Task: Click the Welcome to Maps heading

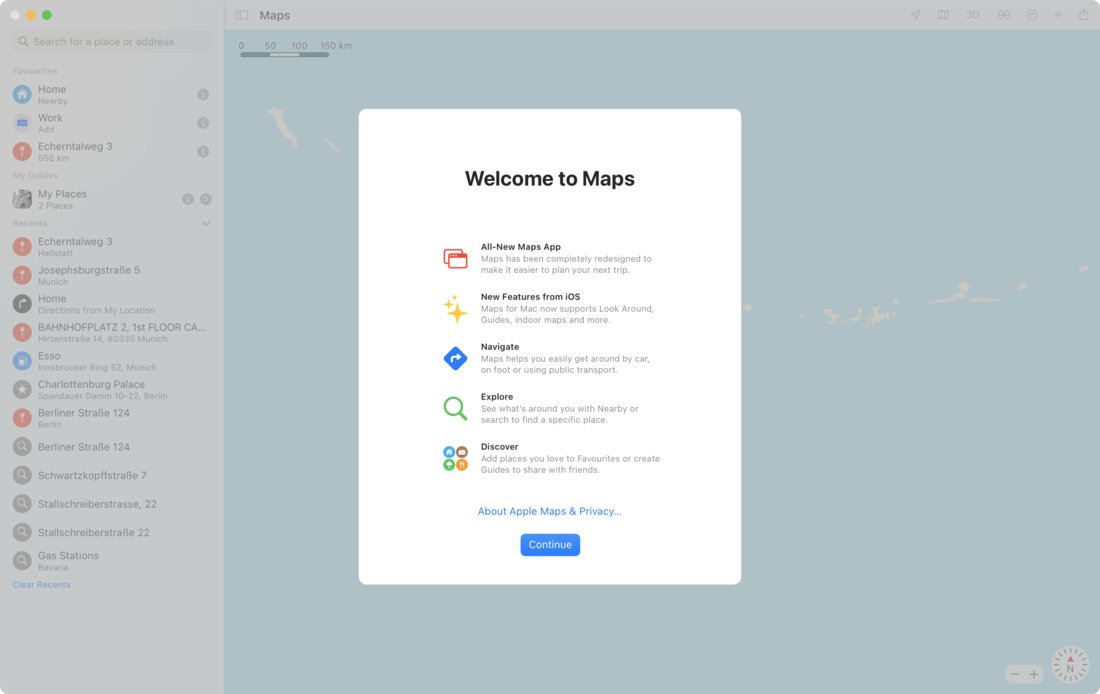Action: coord(549,179)
